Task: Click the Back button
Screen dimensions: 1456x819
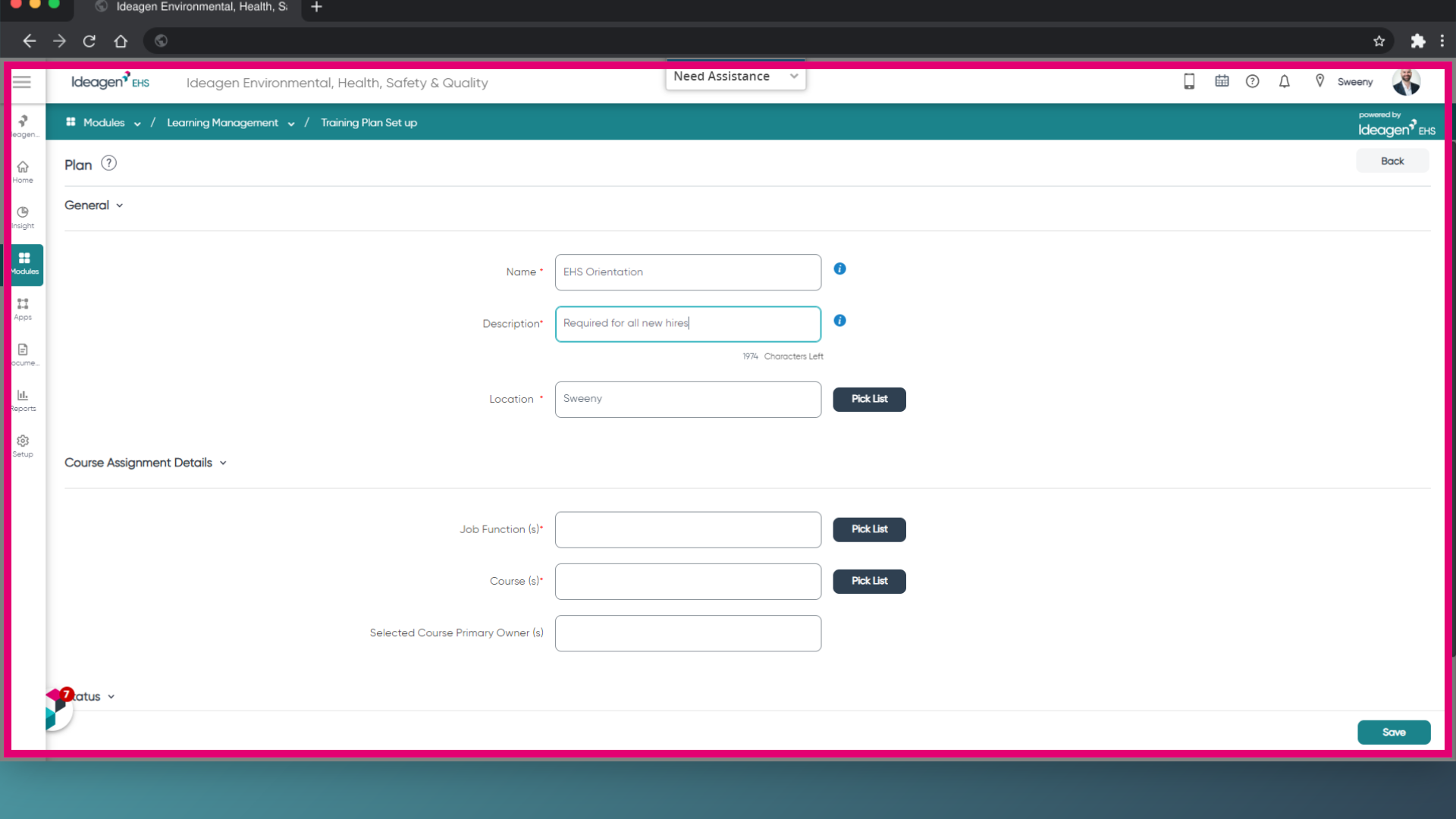Action: click(1392, 161)
